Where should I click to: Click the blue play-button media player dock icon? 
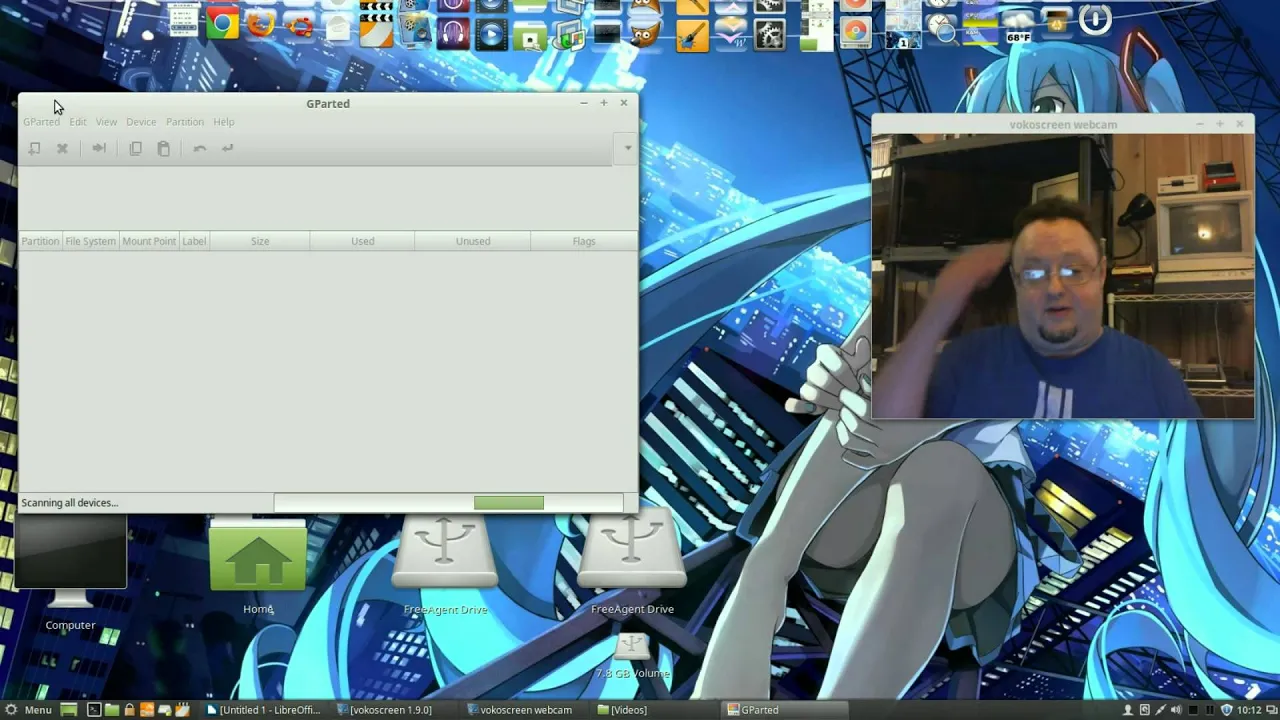point(491,36)
